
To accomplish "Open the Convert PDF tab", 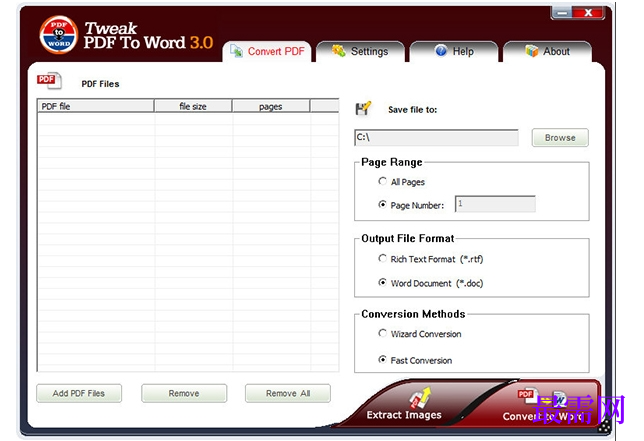I will tap(267, 51).
